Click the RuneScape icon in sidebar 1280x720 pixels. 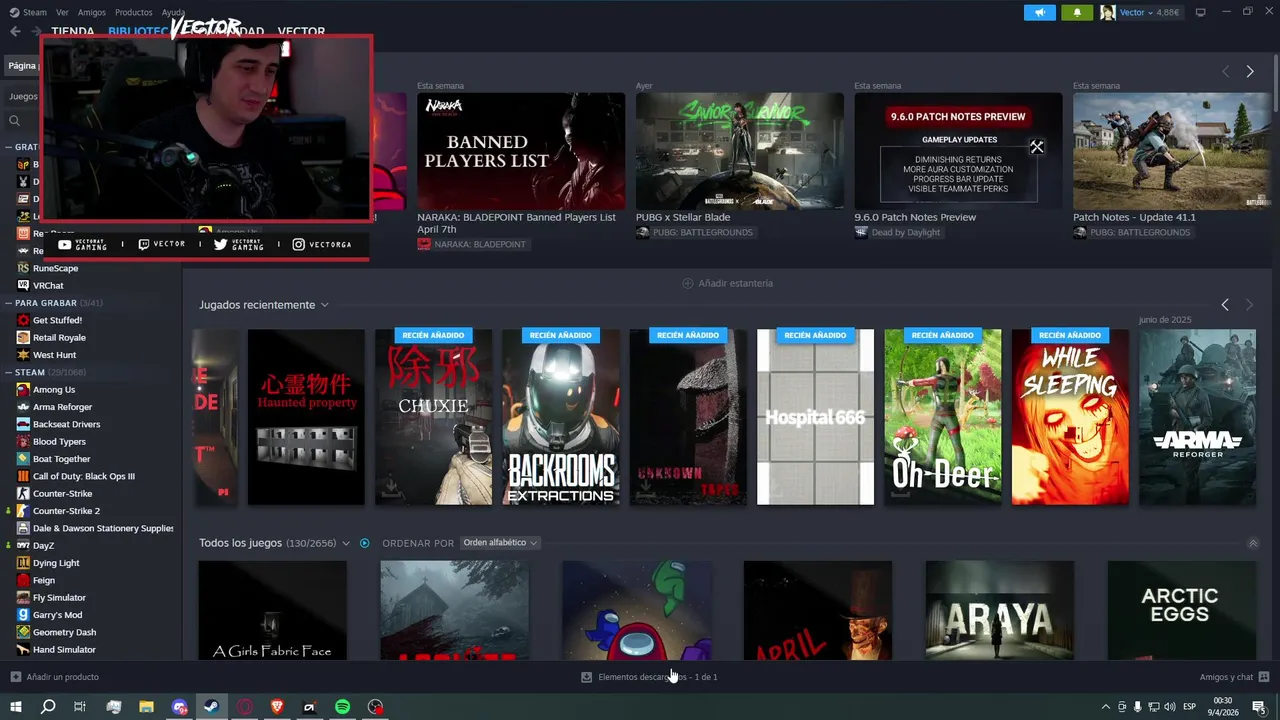click(23, 268)
